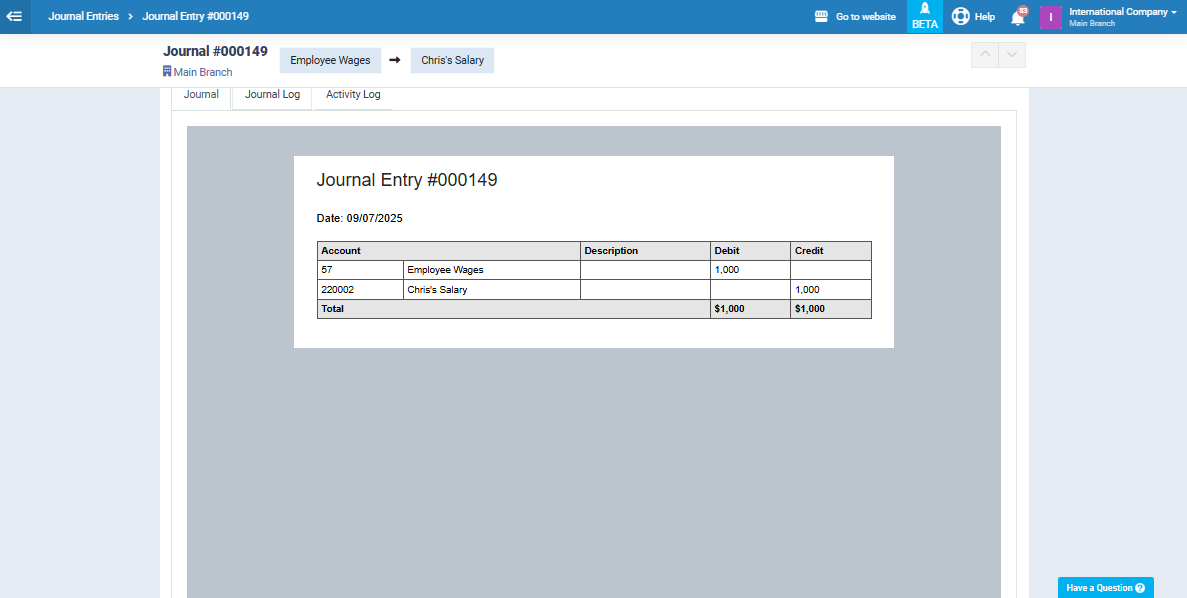This screenshot has width=1187, height=598.
Task: Click the sidebar menu collapse icon
Action: tap(15, 17)
